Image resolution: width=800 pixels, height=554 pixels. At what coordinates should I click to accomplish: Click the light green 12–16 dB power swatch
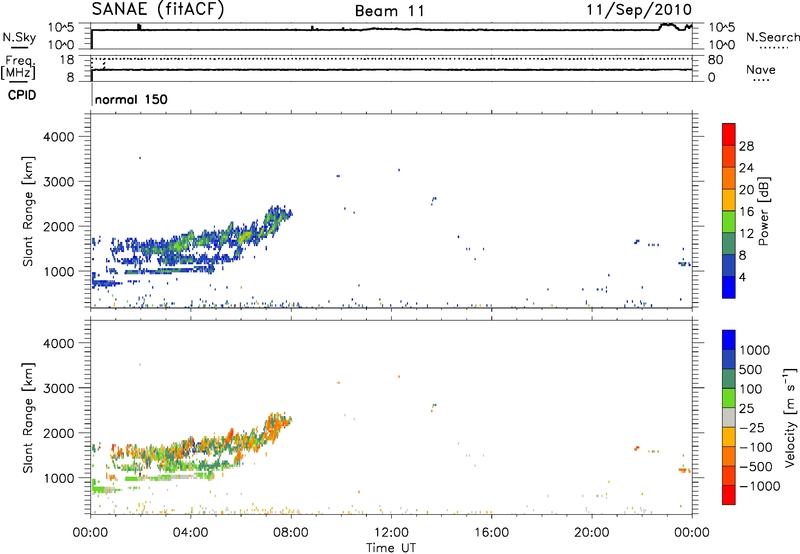pos(729,221)
